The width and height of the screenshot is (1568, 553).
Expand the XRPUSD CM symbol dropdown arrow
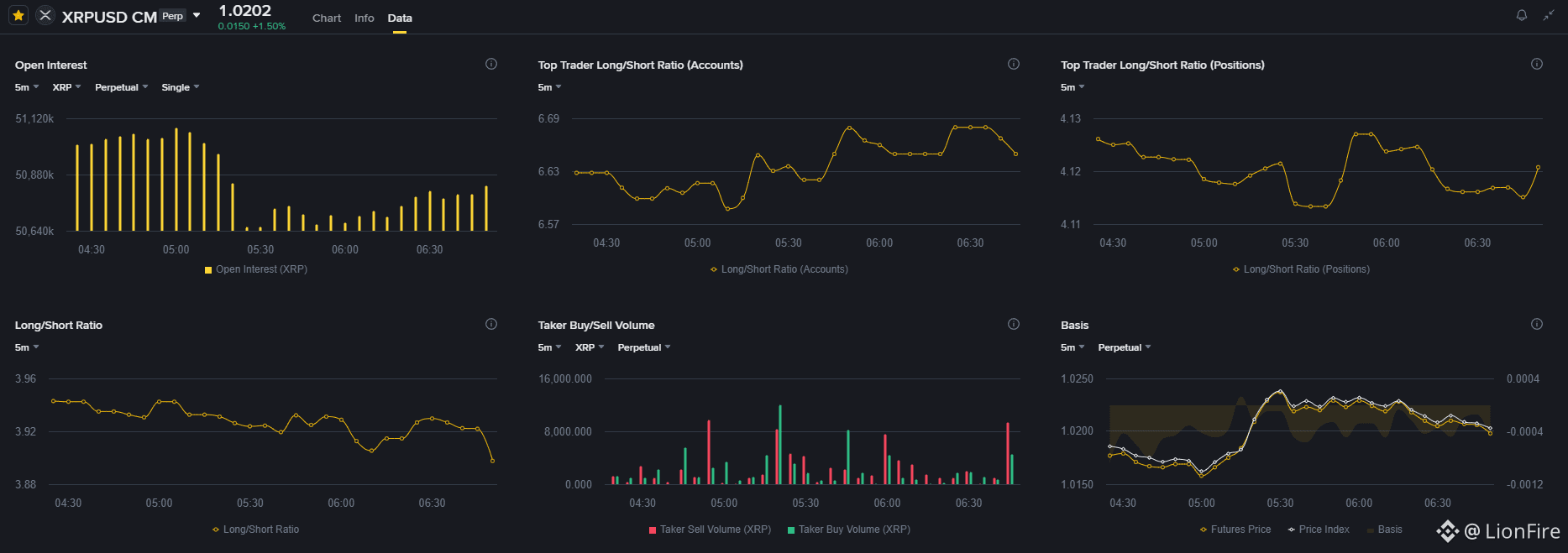point(197,15)
